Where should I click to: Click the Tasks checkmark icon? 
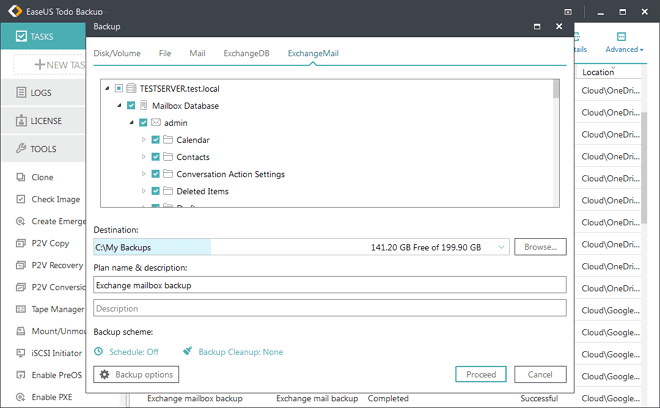point(21,36)
